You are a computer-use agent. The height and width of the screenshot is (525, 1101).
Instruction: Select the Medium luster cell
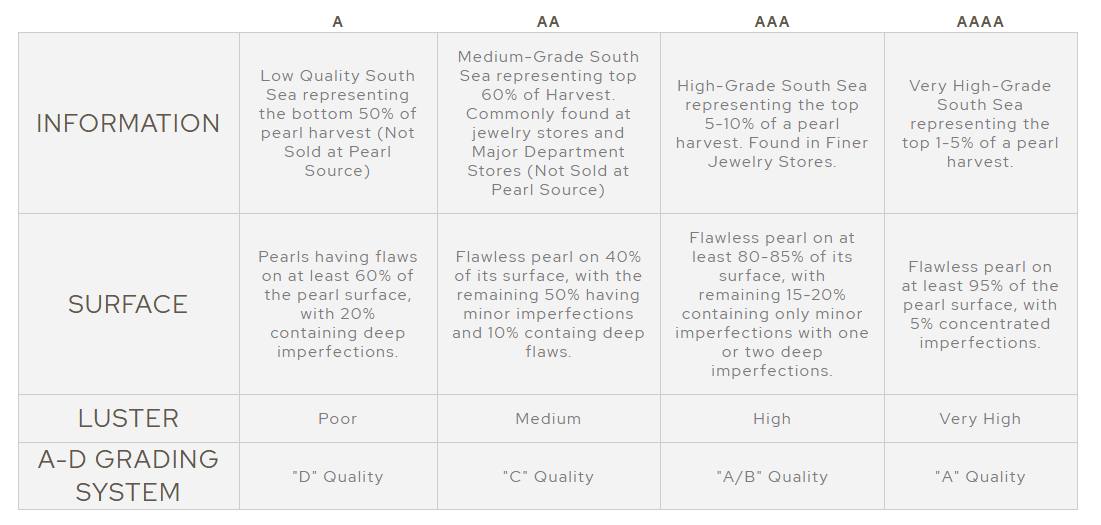pos(548,419)
